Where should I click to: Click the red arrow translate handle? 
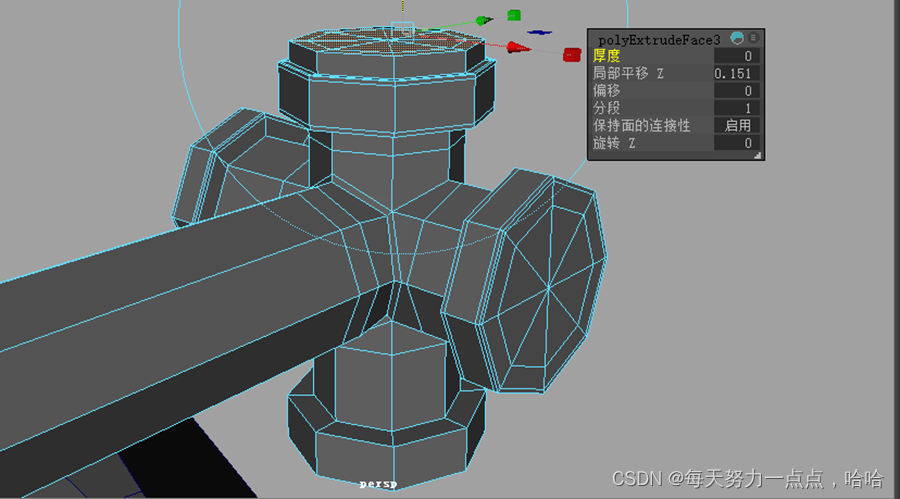pyautogui.click(x=518, y=48)
